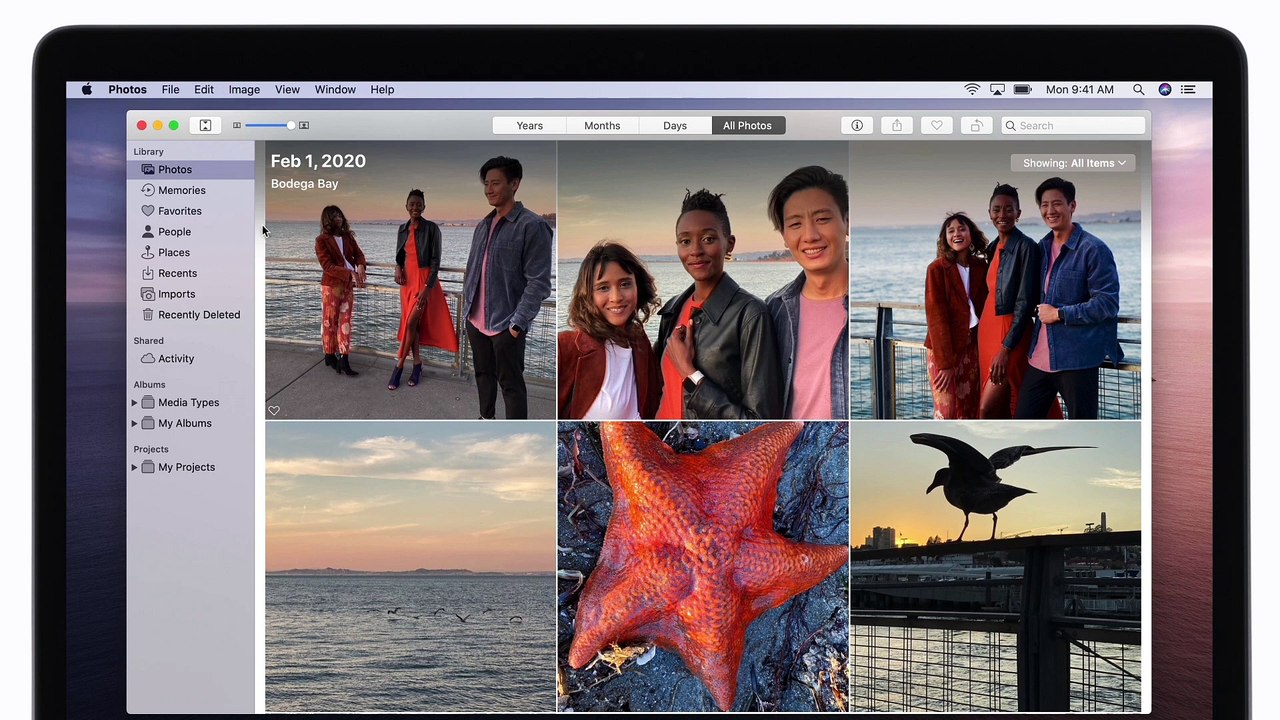Select the close-up selfie of three friends

coord(703,280)
